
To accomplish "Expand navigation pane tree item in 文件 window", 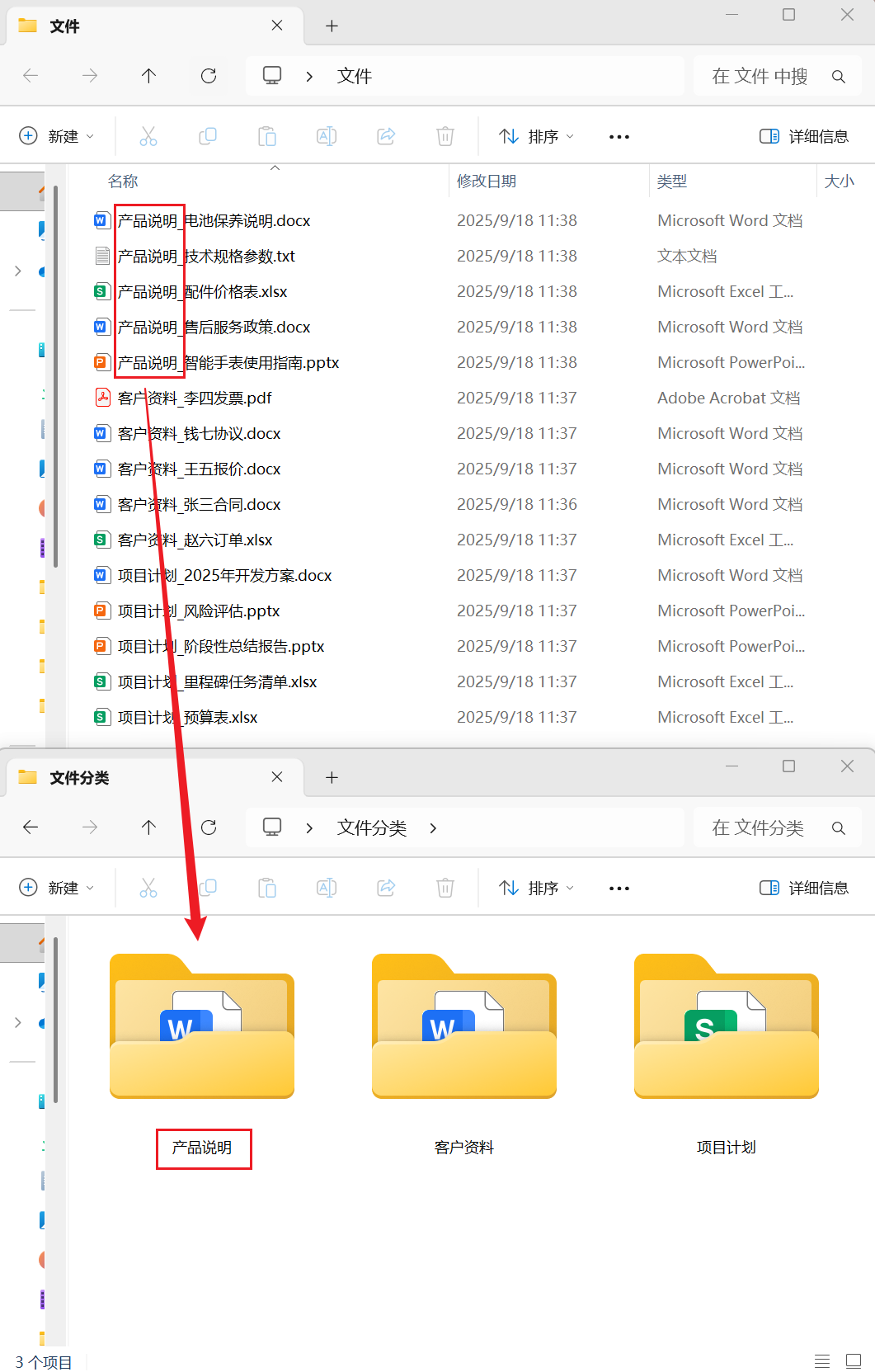I will click(18, 271).
